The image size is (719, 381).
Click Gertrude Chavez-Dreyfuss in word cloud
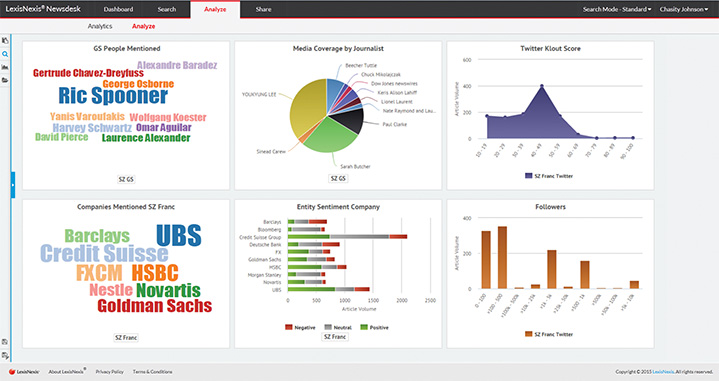88,73
